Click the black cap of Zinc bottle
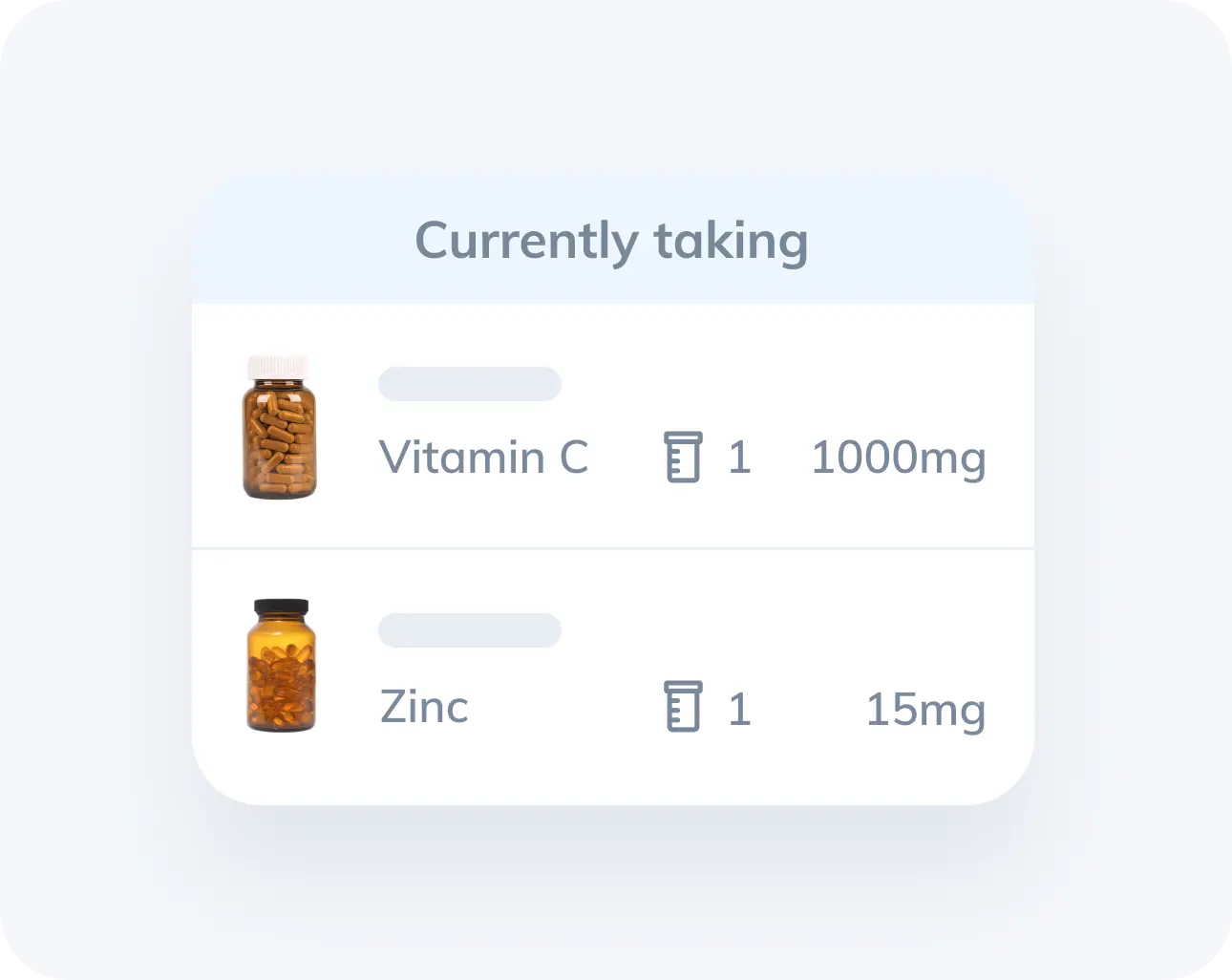Image resolution: width=1232 pixels, height=980 pixels. [x=281, y=607]
